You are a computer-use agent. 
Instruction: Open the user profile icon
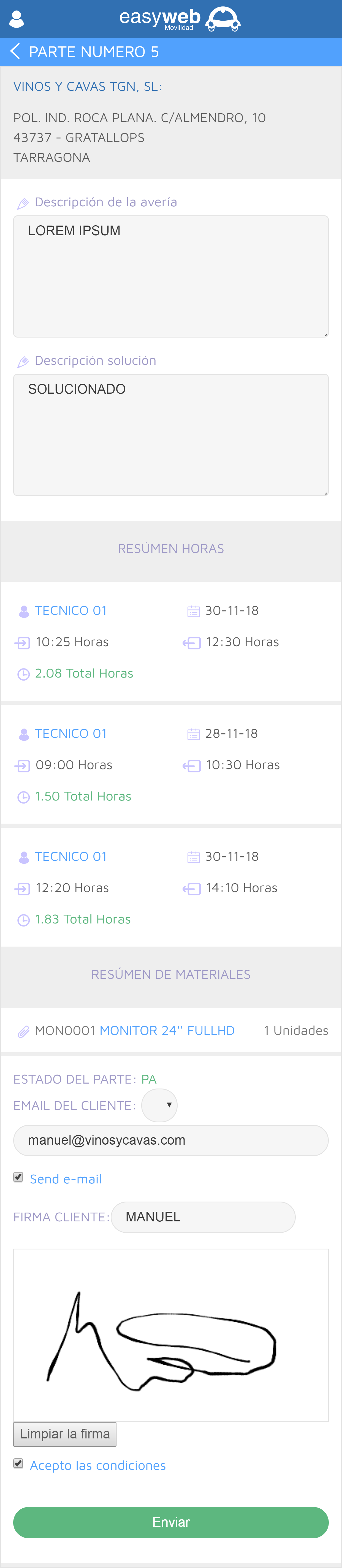click(17, 20)
